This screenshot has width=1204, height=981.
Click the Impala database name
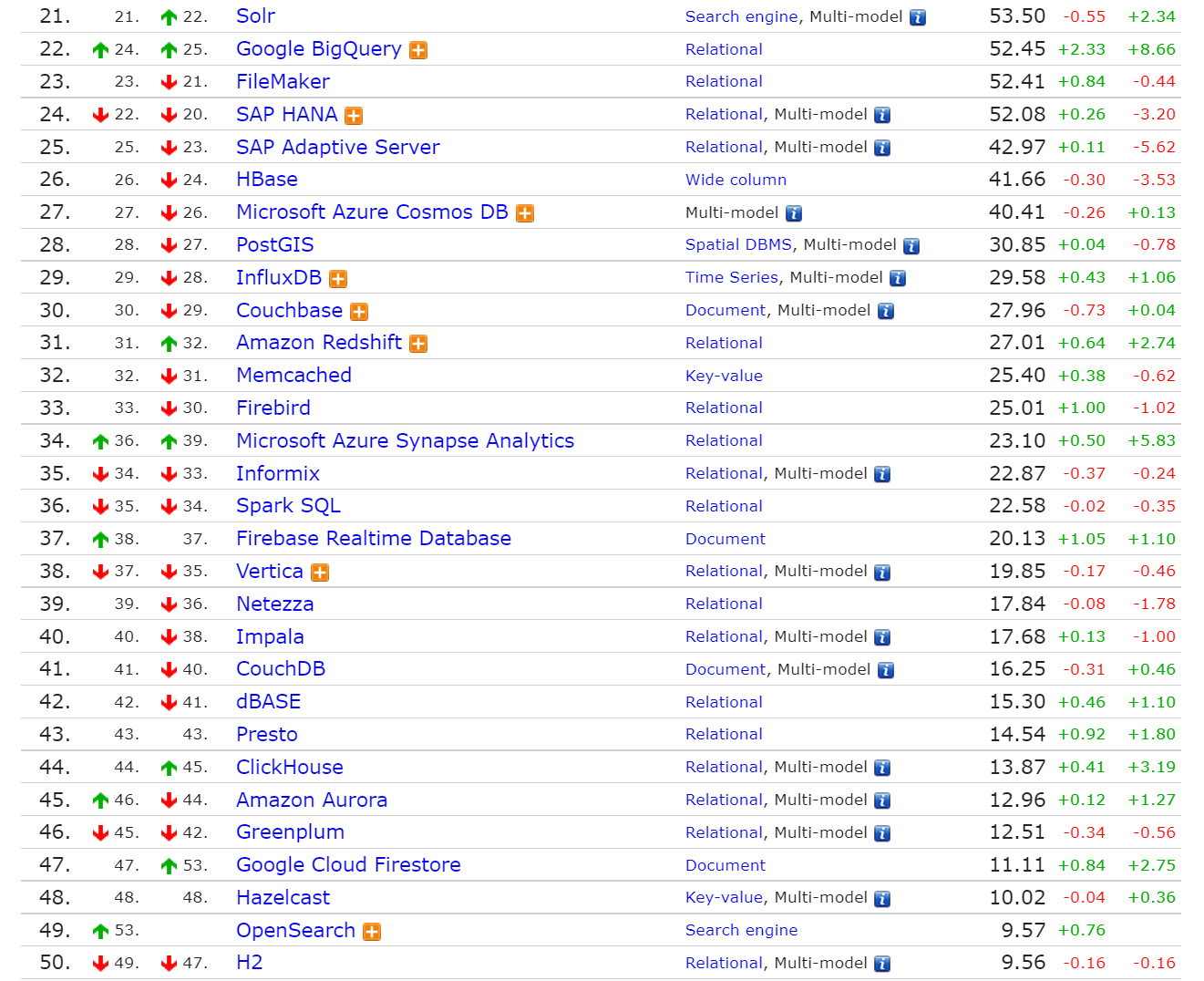(x=270, y=637)
